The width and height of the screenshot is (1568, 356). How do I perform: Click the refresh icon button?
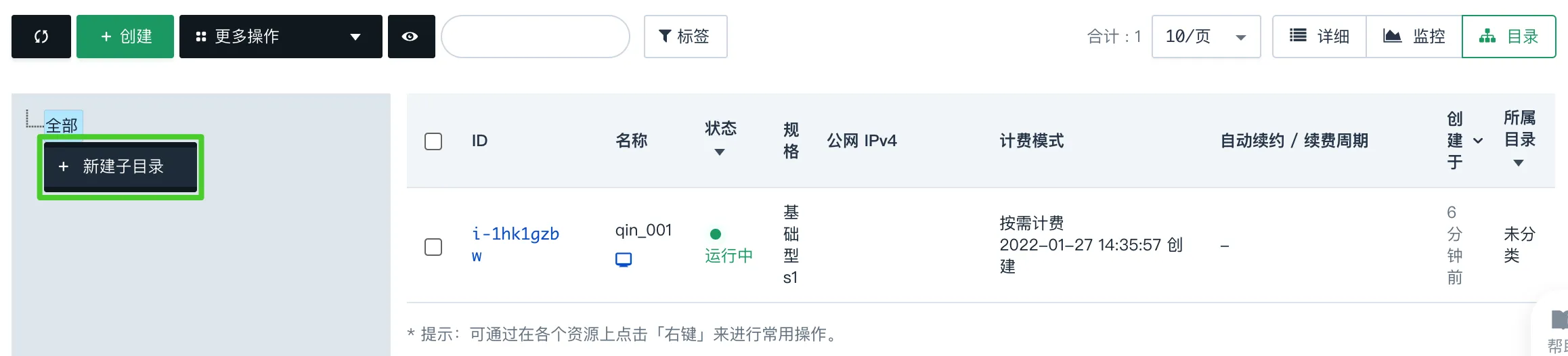coord(41,37)
